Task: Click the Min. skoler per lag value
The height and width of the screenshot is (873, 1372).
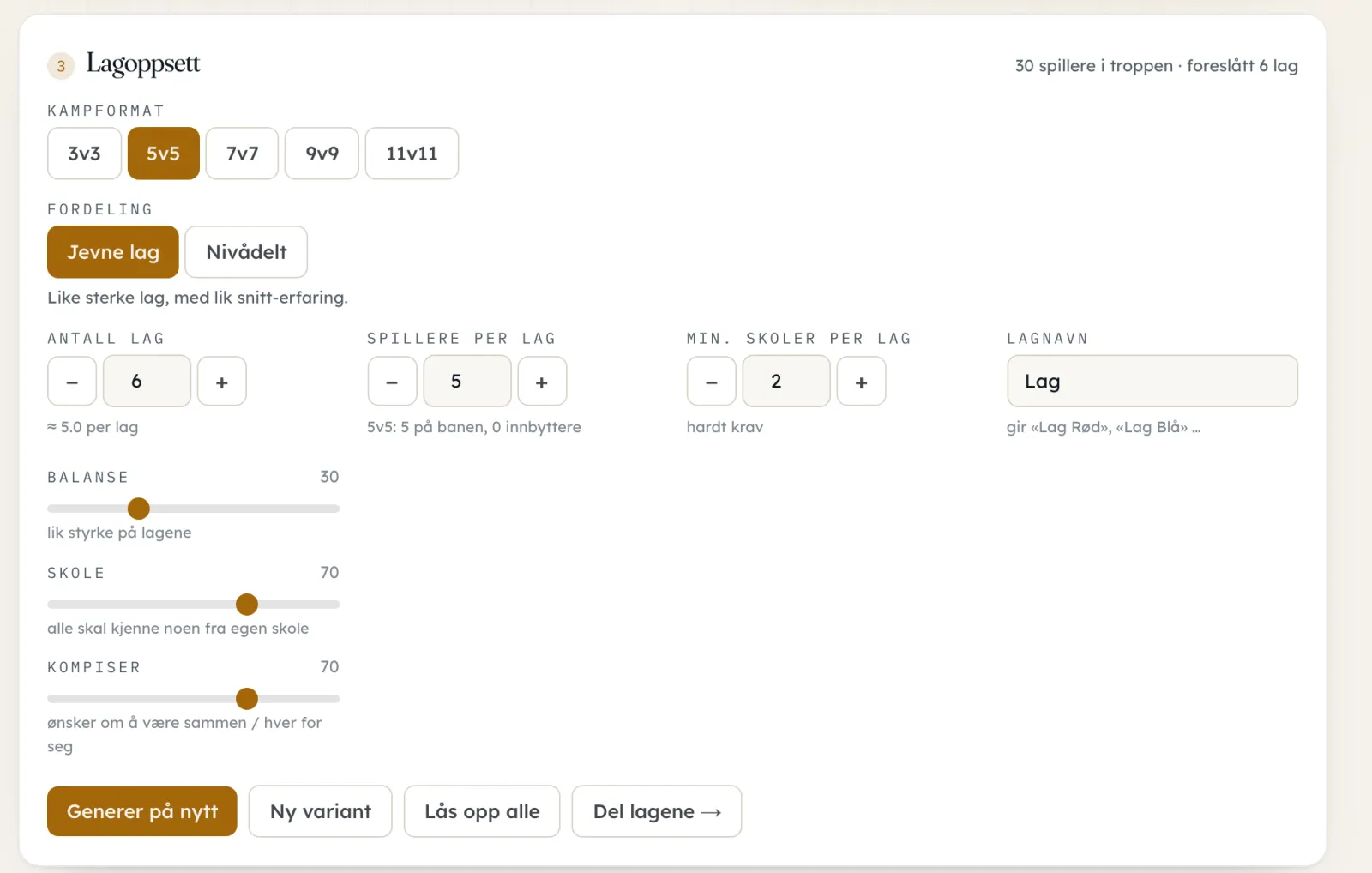Action: 786,382
